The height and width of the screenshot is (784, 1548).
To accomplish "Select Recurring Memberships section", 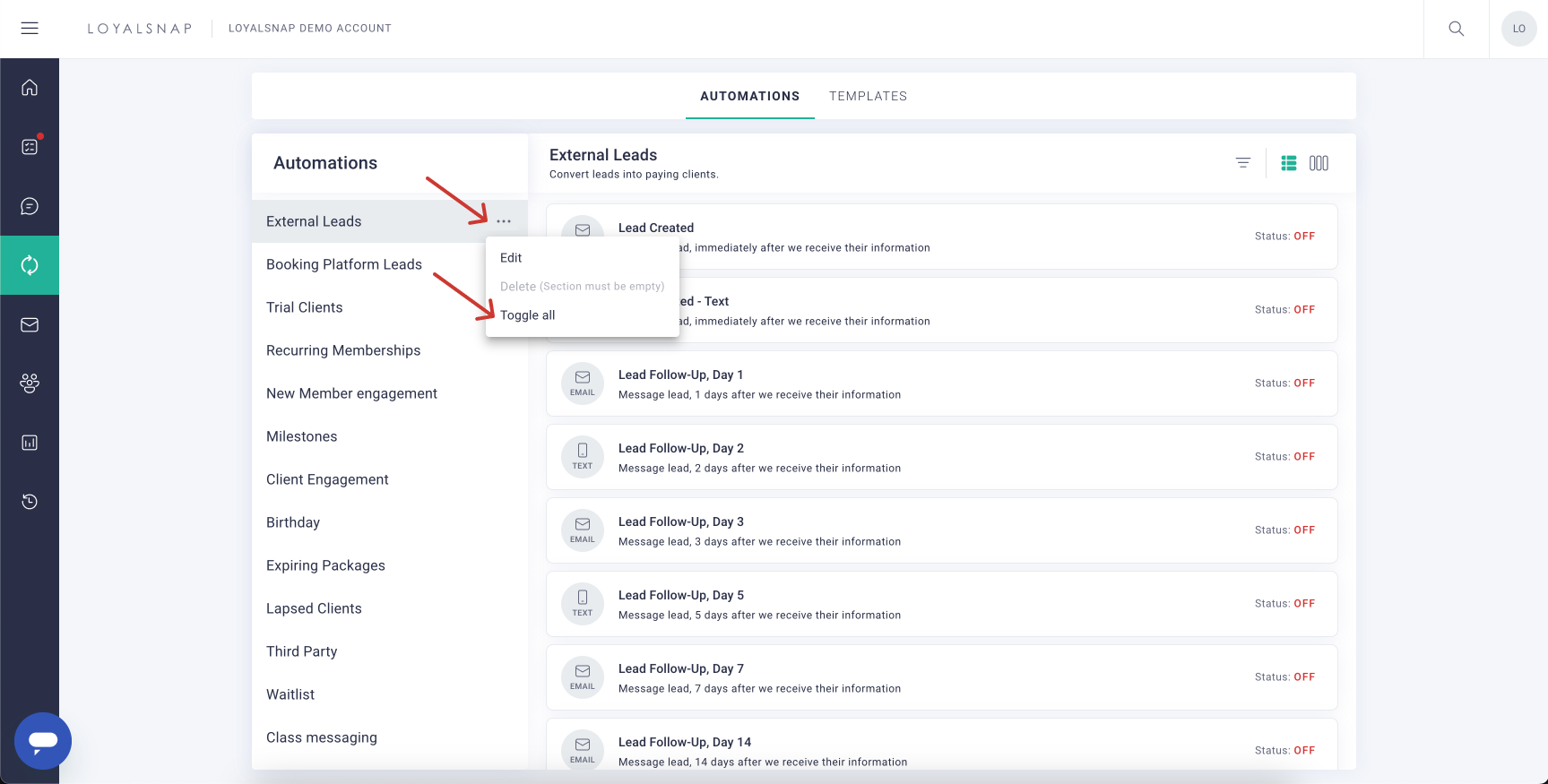I will (343, 350).
